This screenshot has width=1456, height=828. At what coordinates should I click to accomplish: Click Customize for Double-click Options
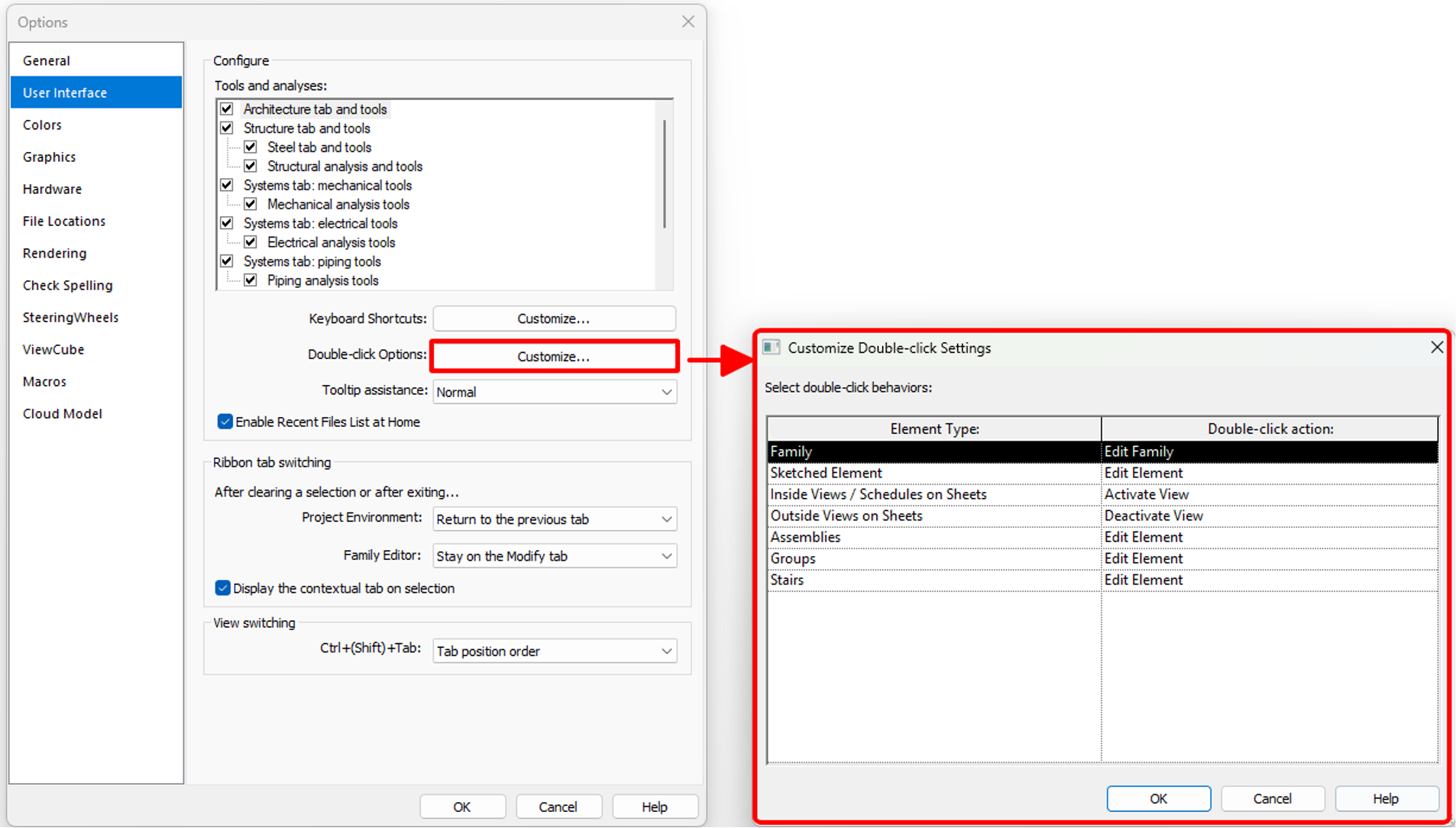click(555, 357)
